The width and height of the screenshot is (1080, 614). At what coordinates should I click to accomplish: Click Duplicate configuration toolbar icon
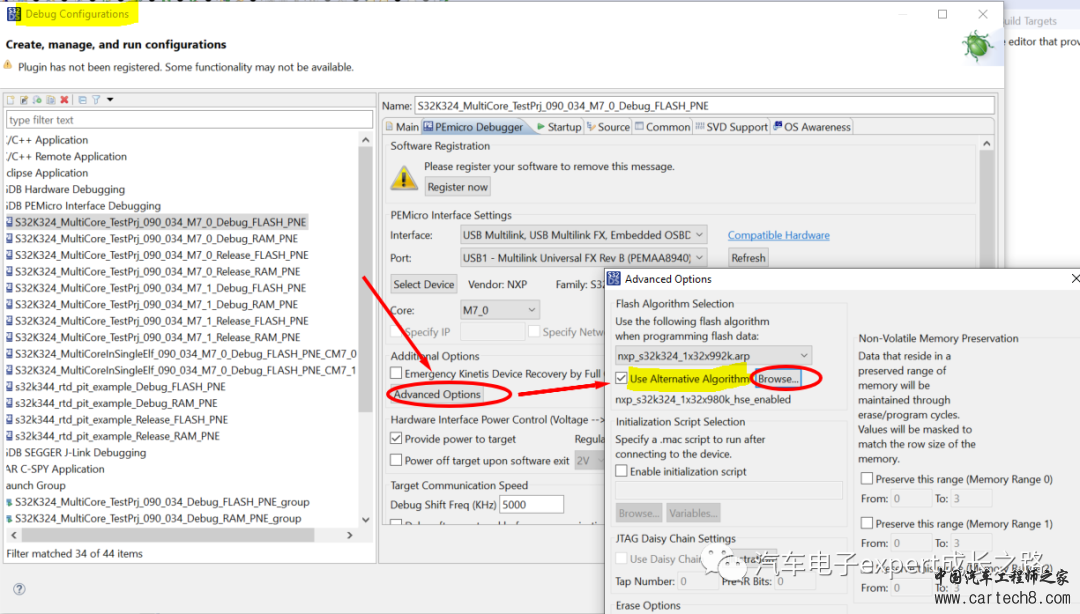click(x=51, y=100)
